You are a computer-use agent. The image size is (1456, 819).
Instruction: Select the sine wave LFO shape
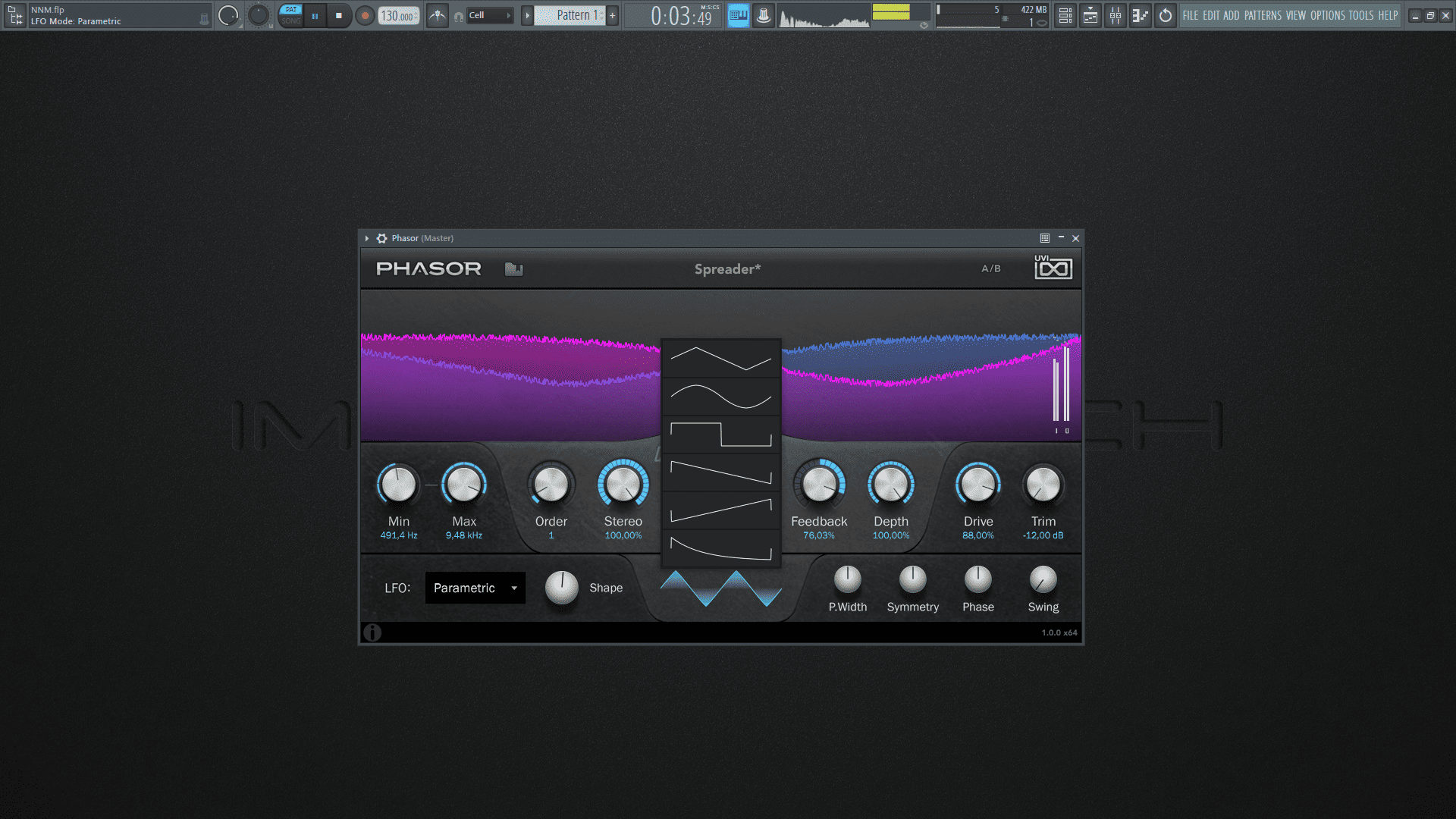tap(720, 397)
